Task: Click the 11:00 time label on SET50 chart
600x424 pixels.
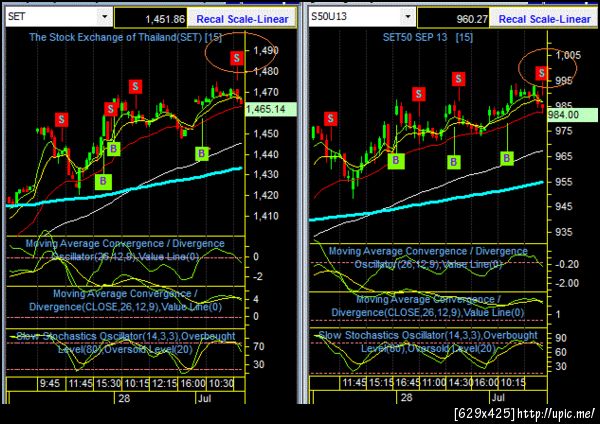Action: [434, 382]
